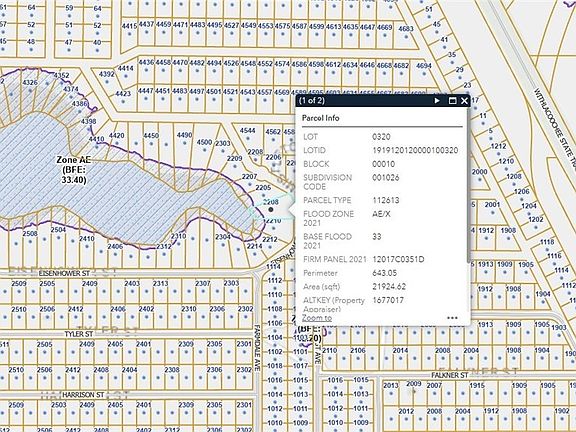
Task: Select the LOT value 0320
Action: coord(381,137)
